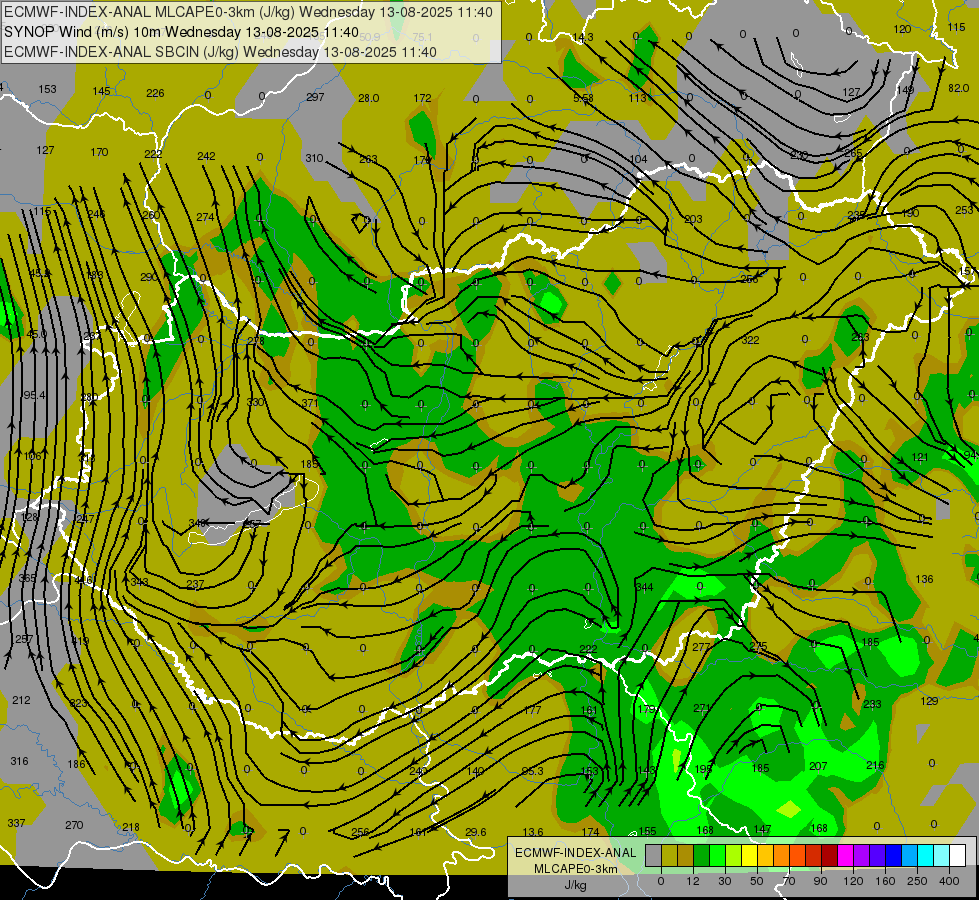
Task: Click the legend tick label 250
Action: (917, 881)
